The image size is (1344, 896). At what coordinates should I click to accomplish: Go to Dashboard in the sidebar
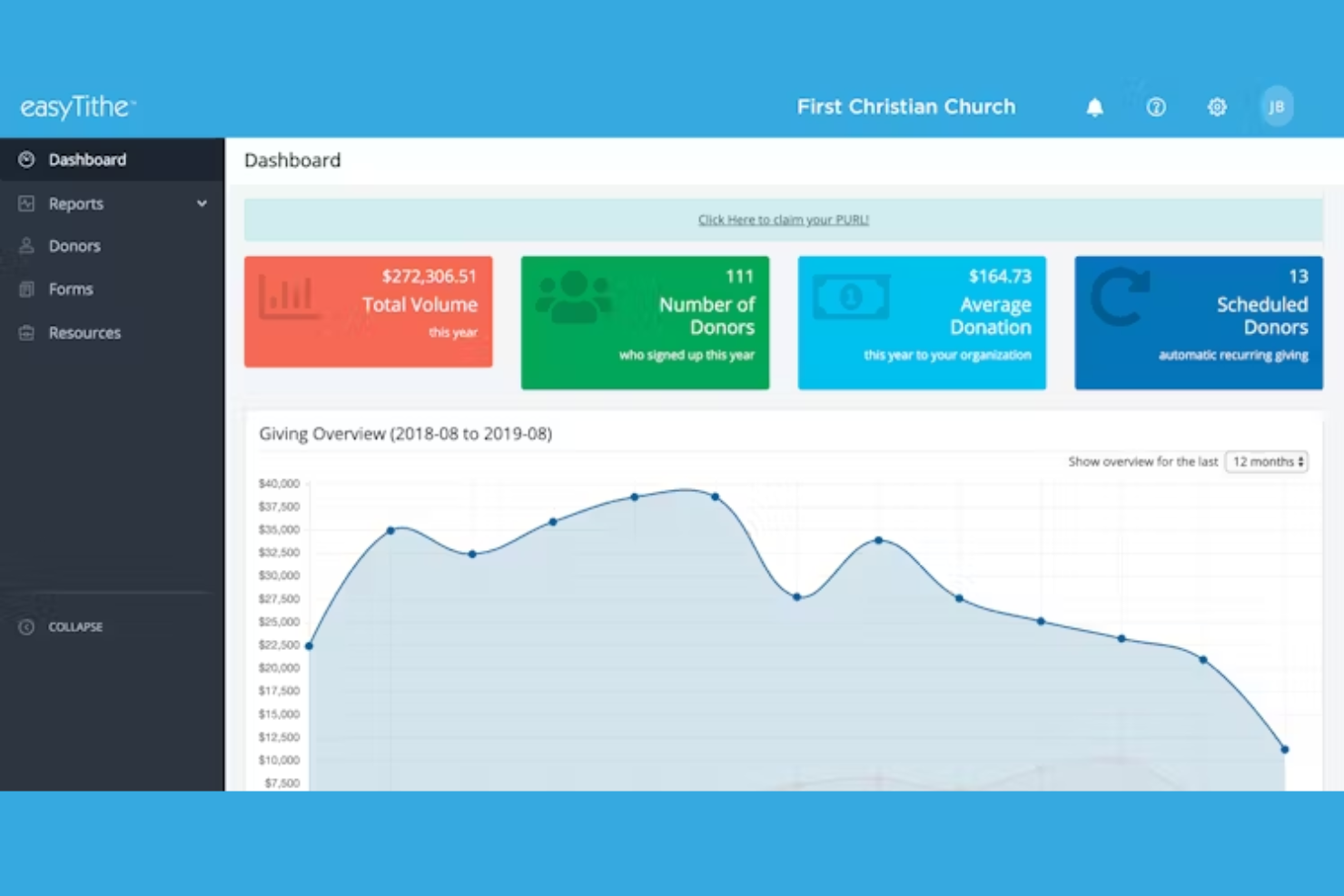[x=113, y=160]
